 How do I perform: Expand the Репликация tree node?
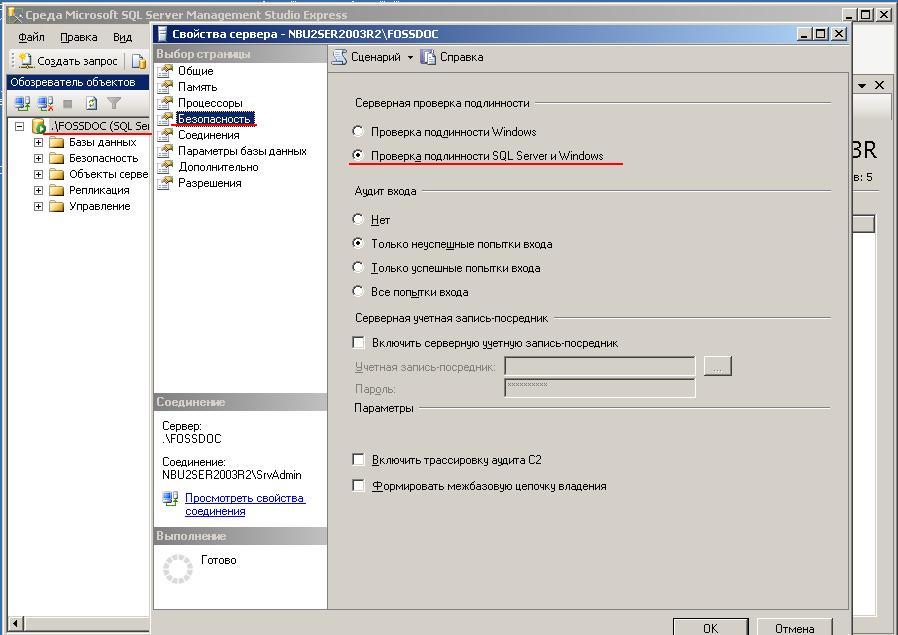[38, 191]
